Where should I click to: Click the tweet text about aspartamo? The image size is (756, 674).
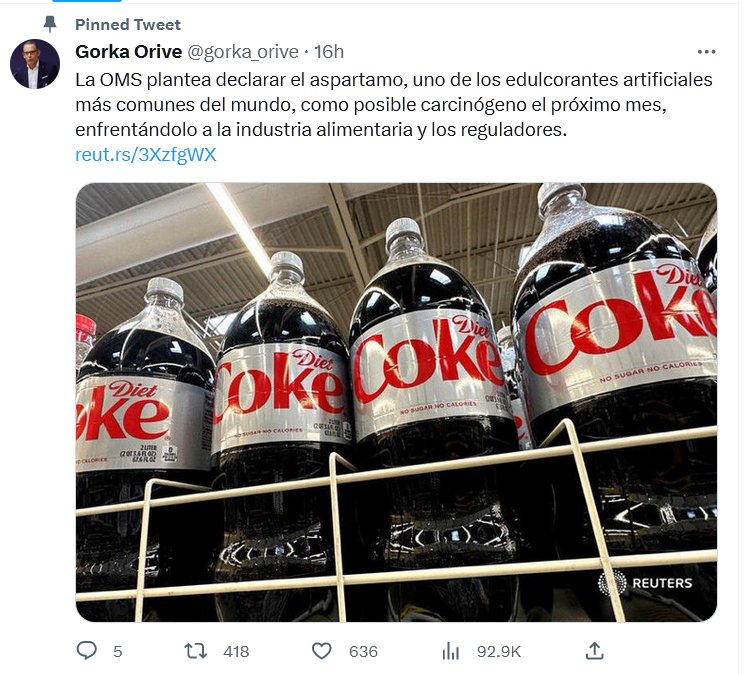394,105
